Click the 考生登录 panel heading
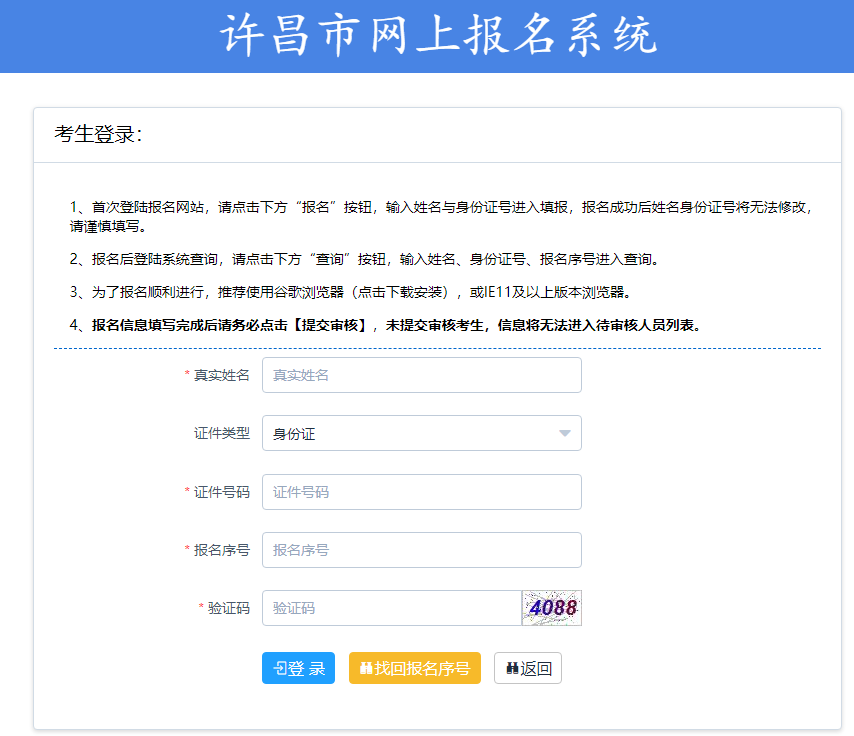Viewport: 854px width, 736px height. [x=99, y=134]
